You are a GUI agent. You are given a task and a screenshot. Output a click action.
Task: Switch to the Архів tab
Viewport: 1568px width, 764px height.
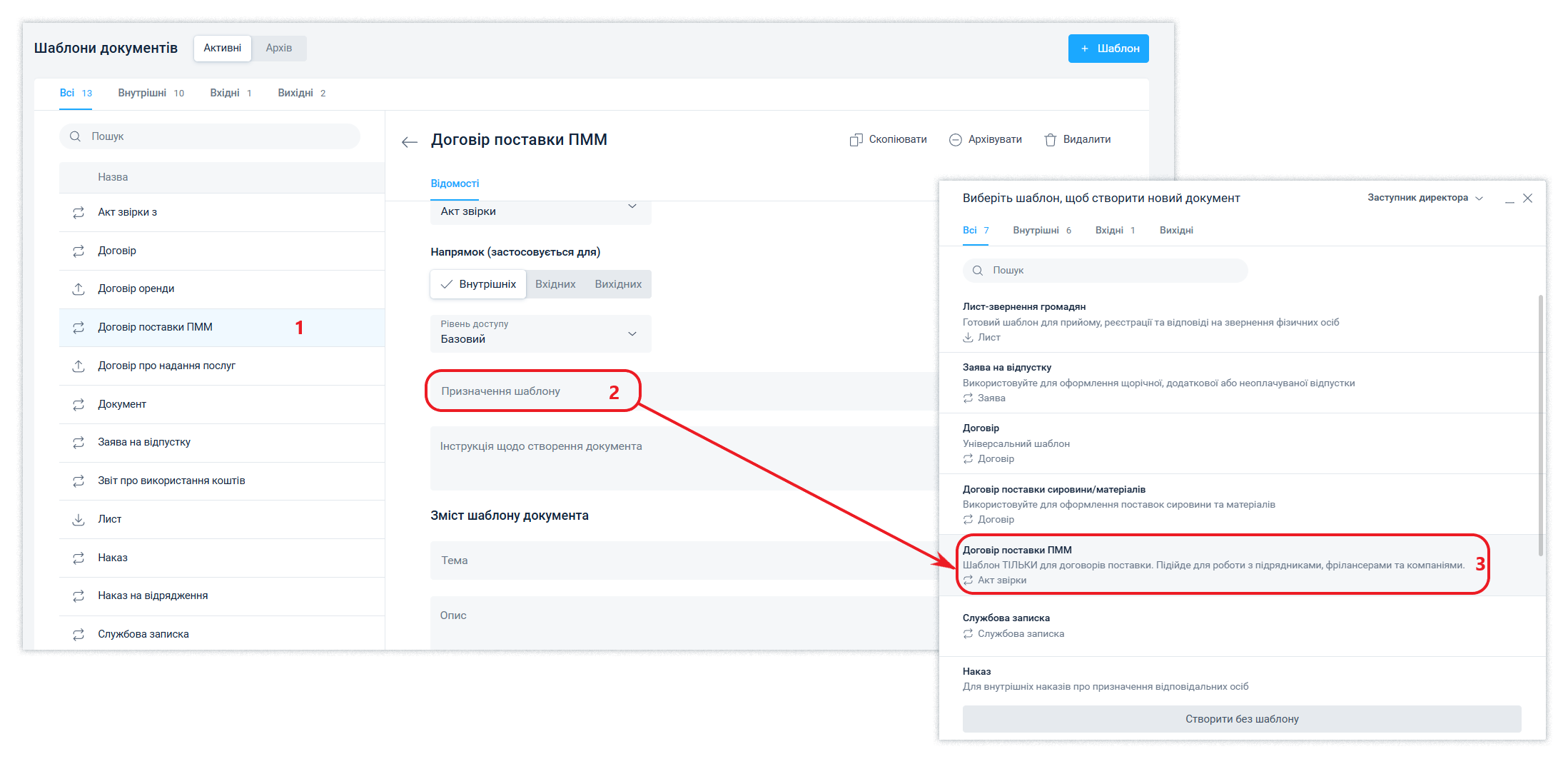[x=278, y=48]
